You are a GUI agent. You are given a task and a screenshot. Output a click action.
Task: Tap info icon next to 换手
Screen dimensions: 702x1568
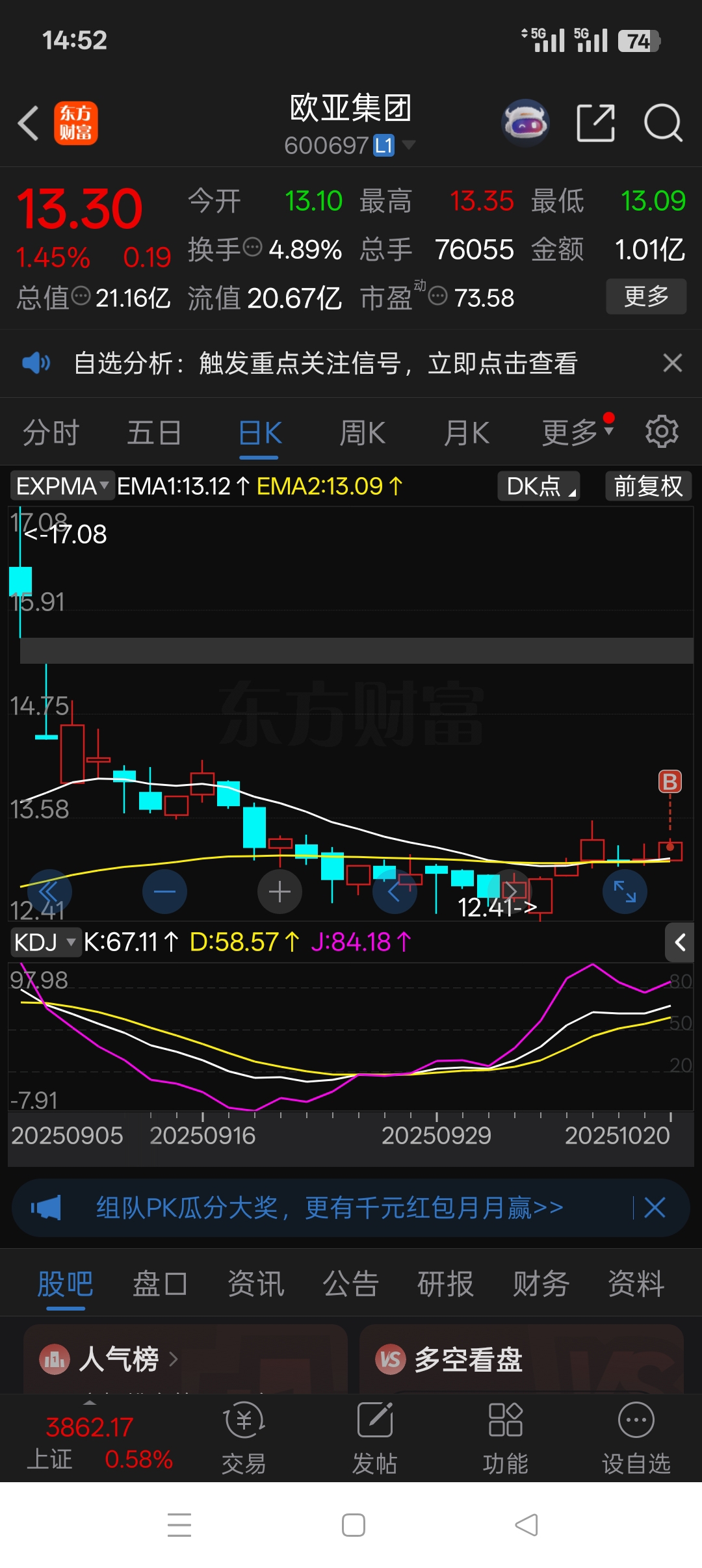pyautogui.click(x=252, y=247)
